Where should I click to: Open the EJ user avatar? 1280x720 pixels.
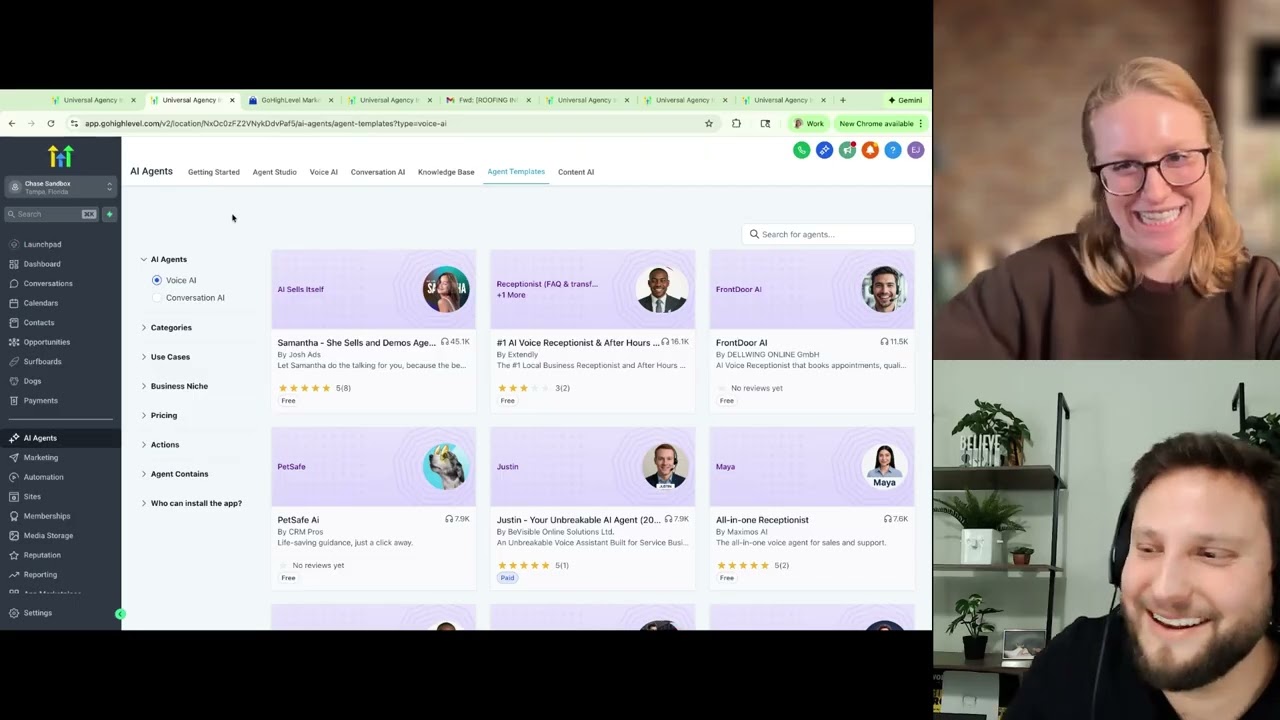[915, 150]
